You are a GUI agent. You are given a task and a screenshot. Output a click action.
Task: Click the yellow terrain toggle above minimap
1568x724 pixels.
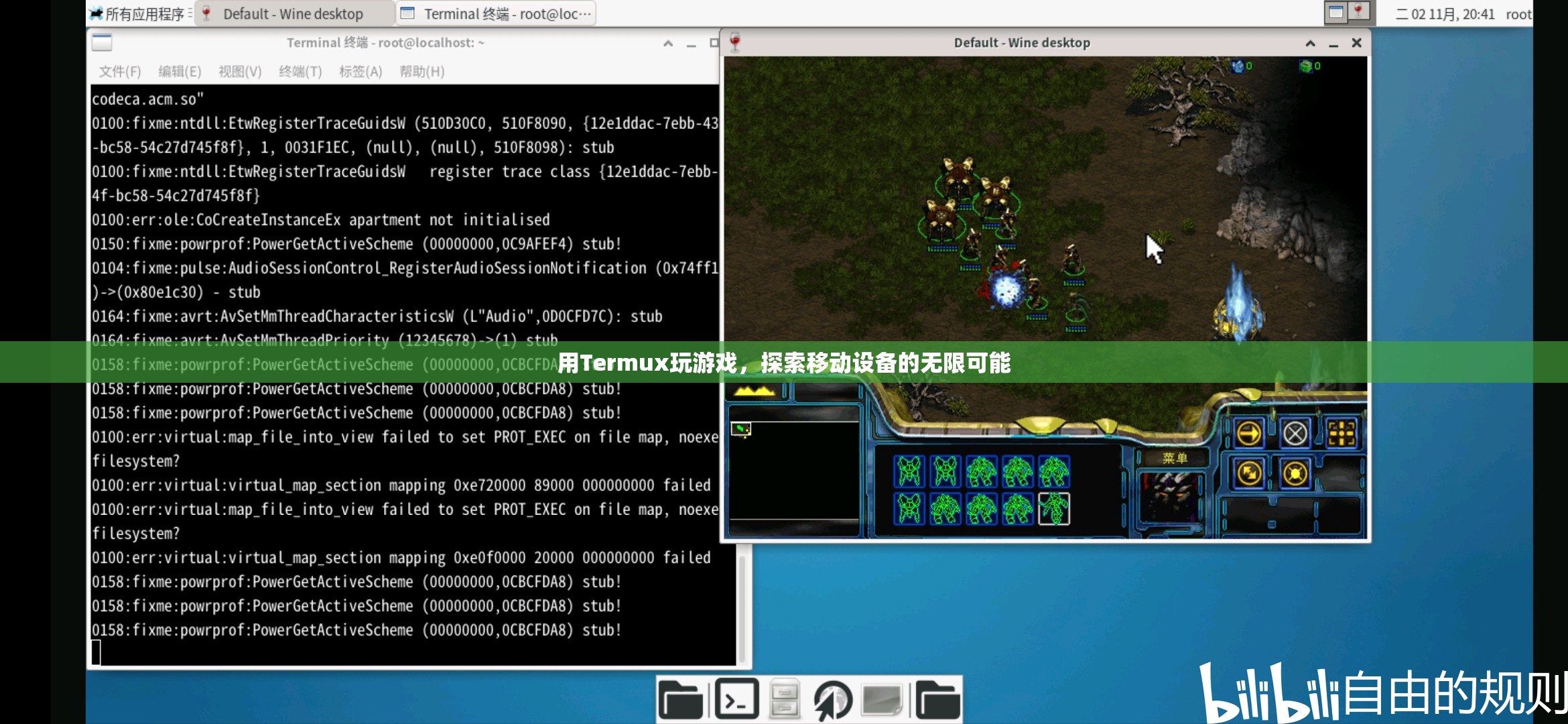point(756,391)
